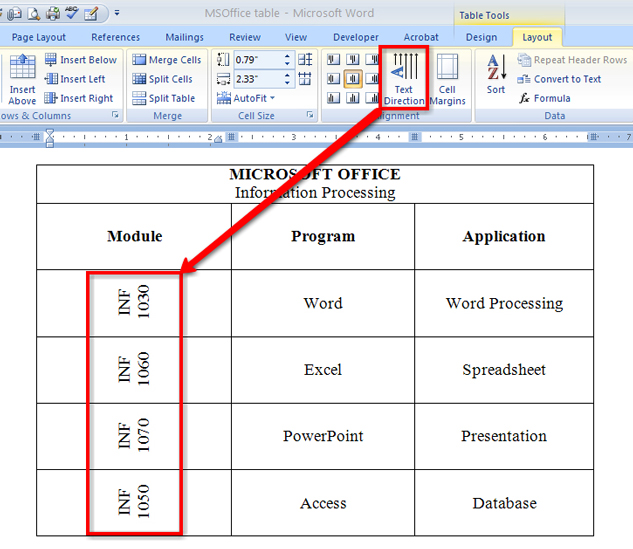The width and height of the screenshot is (633, 549).
Task: Switch to the References tab
Action: pos(115,37)
